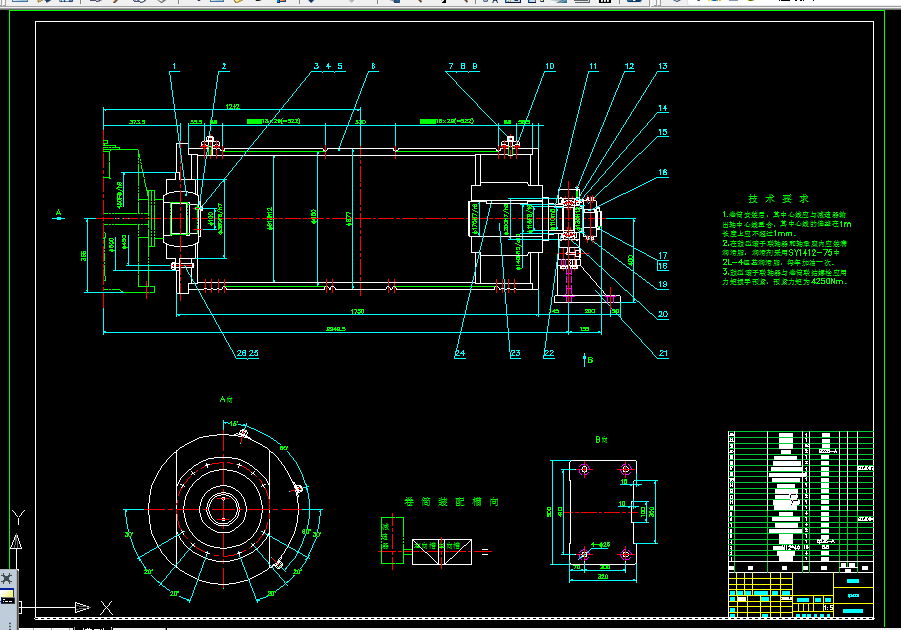The height and width of the screenshot is (630, 901).
Task: Click the yellow window icon in floating palette
Action: pos(7,597)
